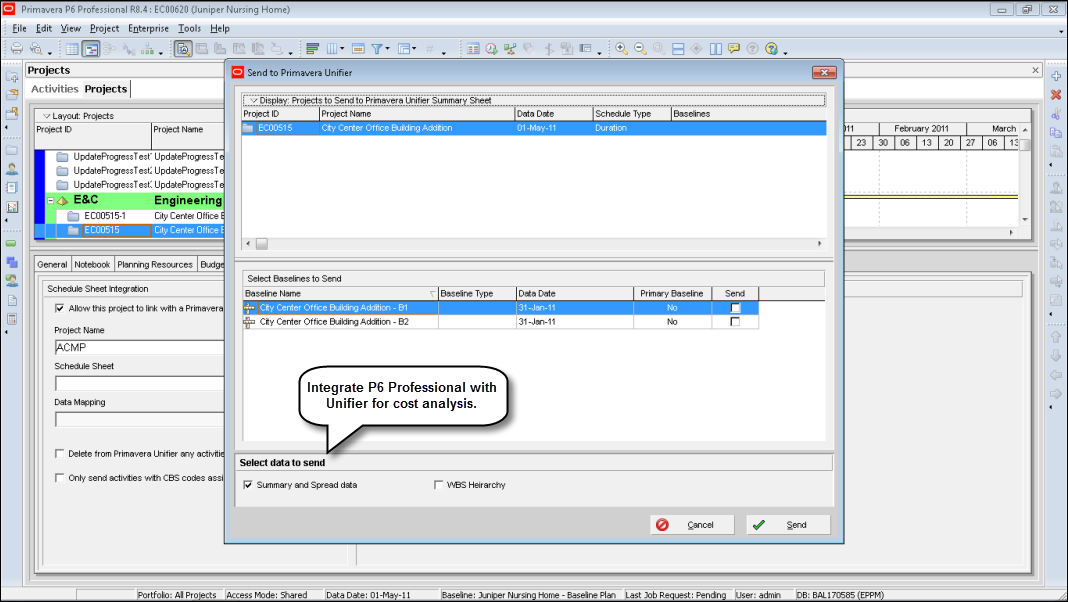The height and width of the screenshot is (602, 1068).
Task: Click the Data Date header in baselines
Action: point(574,294)
